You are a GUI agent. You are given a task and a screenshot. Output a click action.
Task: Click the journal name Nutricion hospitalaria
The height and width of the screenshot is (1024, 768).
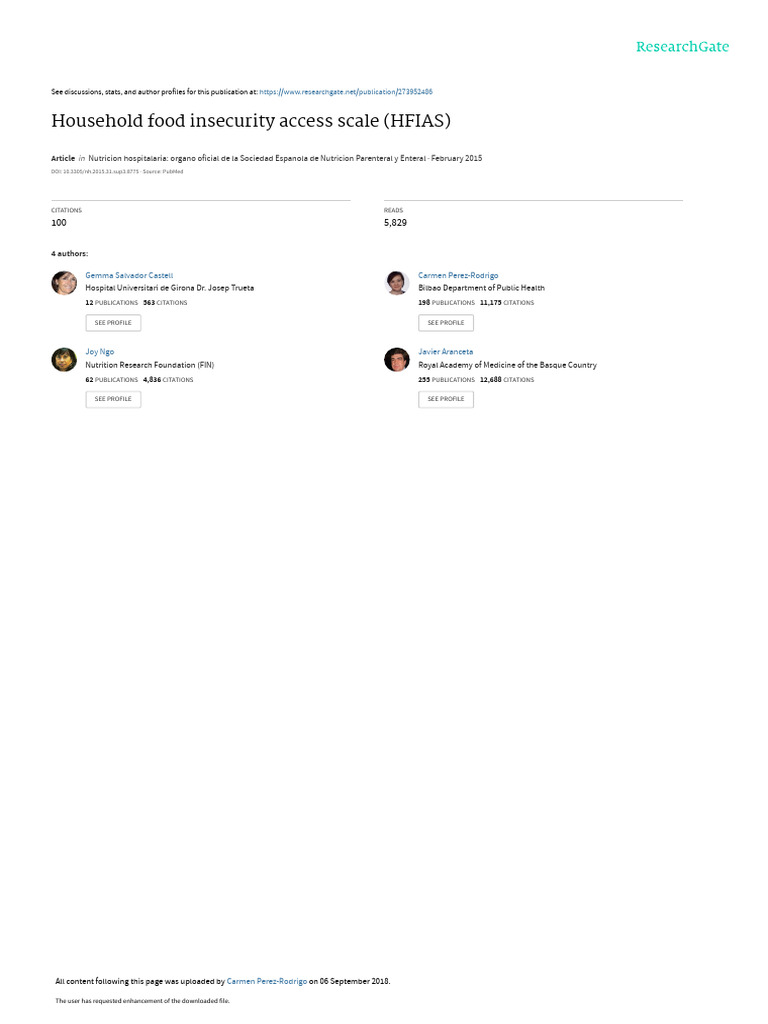point(257,158)
